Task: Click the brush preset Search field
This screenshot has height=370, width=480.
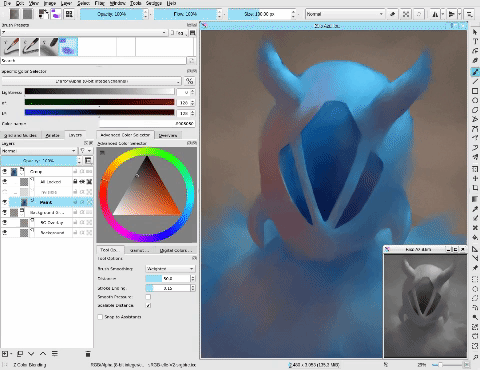Action: (93, 61)
